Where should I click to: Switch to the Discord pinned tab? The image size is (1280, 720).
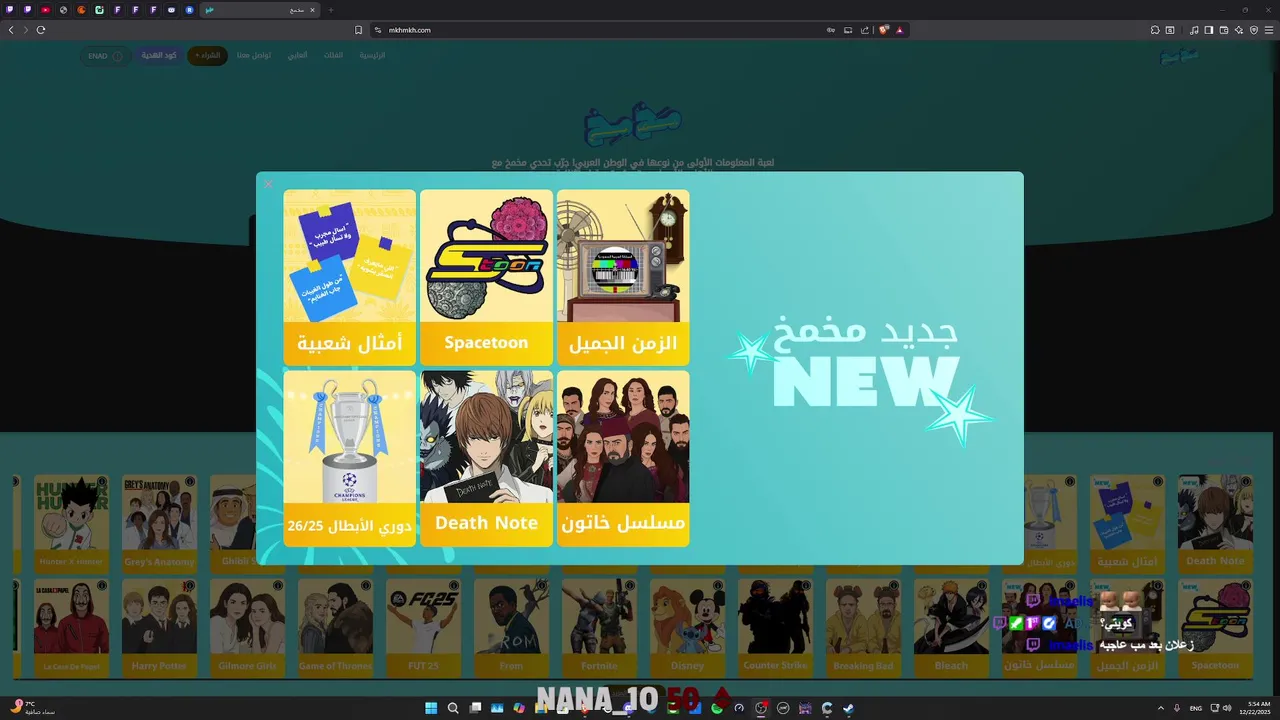click(x=171, y=10)
